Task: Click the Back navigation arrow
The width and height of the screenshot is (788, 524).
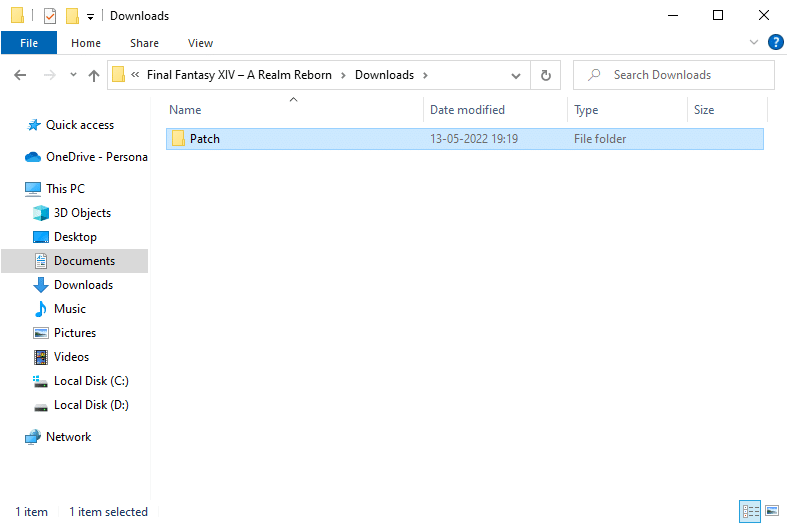Action: tap(21, 75)
